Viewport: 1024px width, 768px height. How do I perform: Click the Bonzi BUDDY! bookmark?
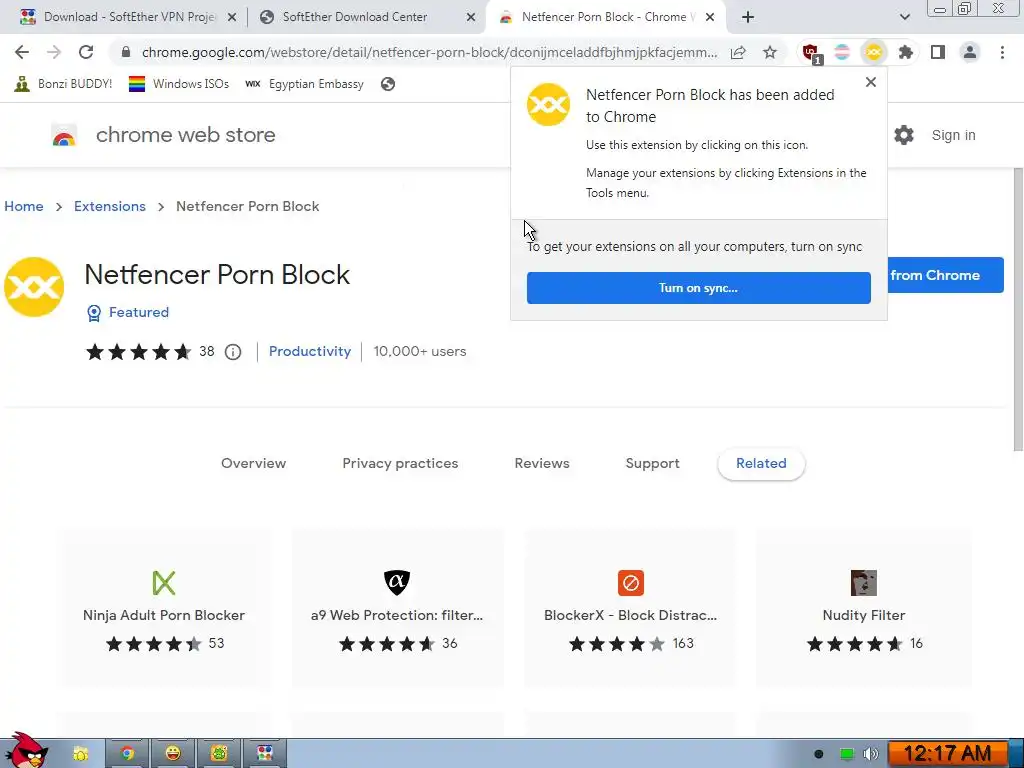(63, 84)
